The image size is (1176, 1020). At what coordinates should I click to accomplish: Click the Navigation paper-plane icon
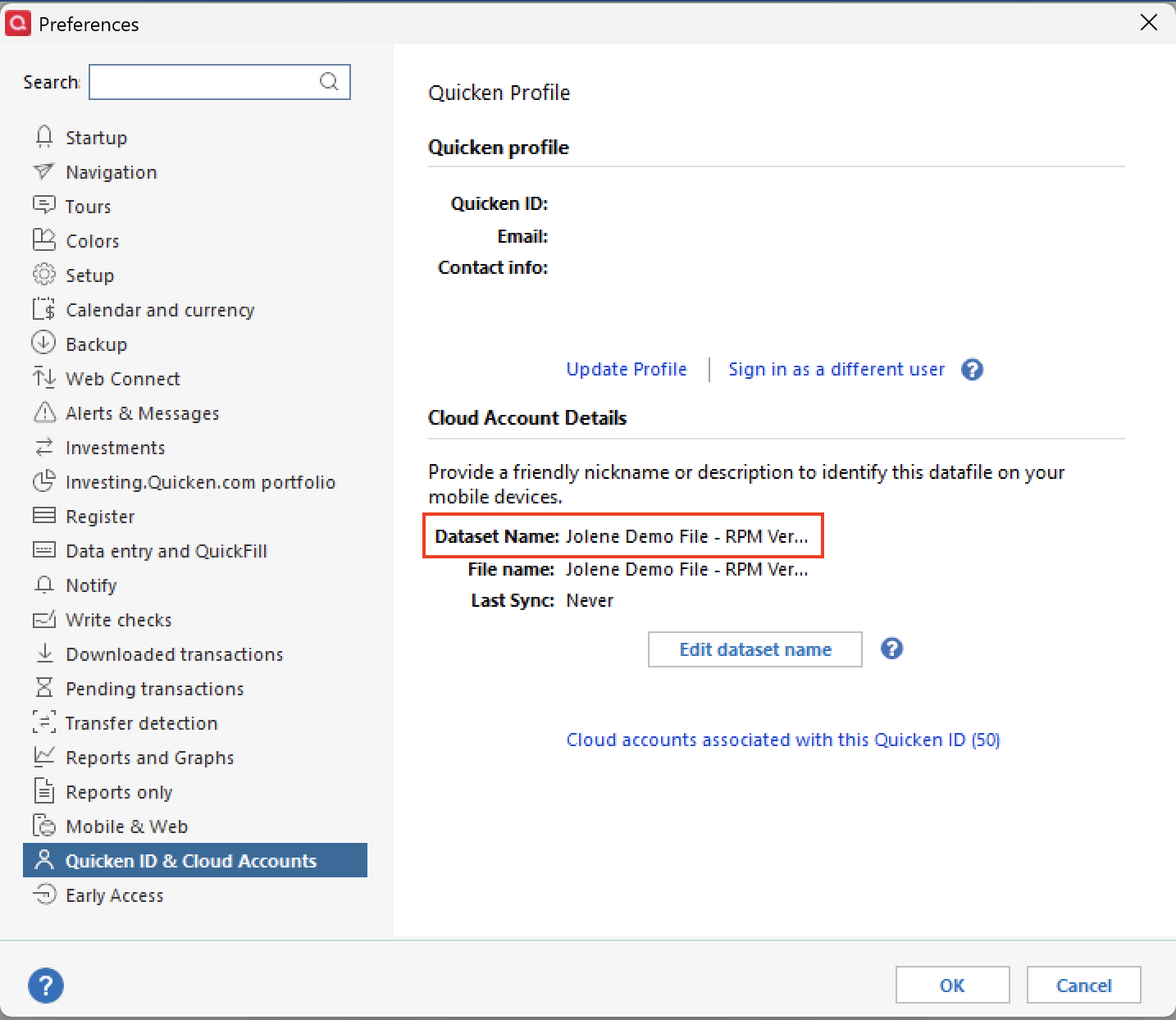(44, 171)
